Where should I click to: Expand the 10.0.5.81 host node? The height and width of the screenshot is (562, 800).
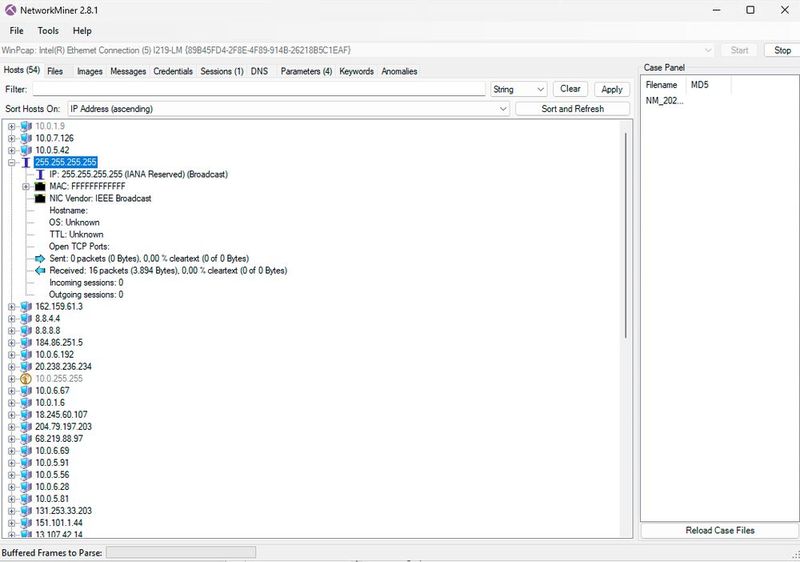click(11, 499)
